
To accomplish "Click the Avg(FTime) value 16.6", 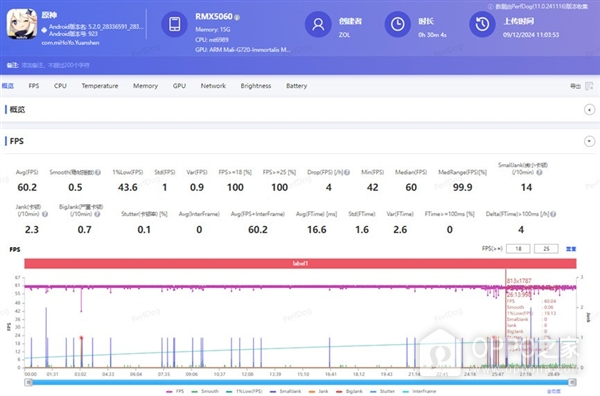I will (x=316, y=230).
